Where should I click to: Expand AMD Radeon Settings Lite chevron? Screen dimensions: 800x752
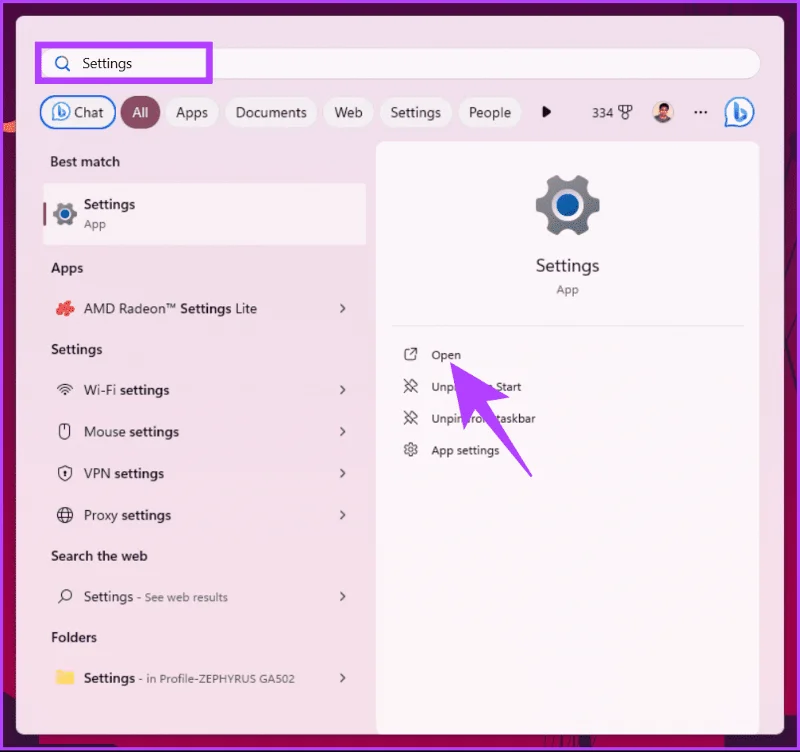(342, 309)
